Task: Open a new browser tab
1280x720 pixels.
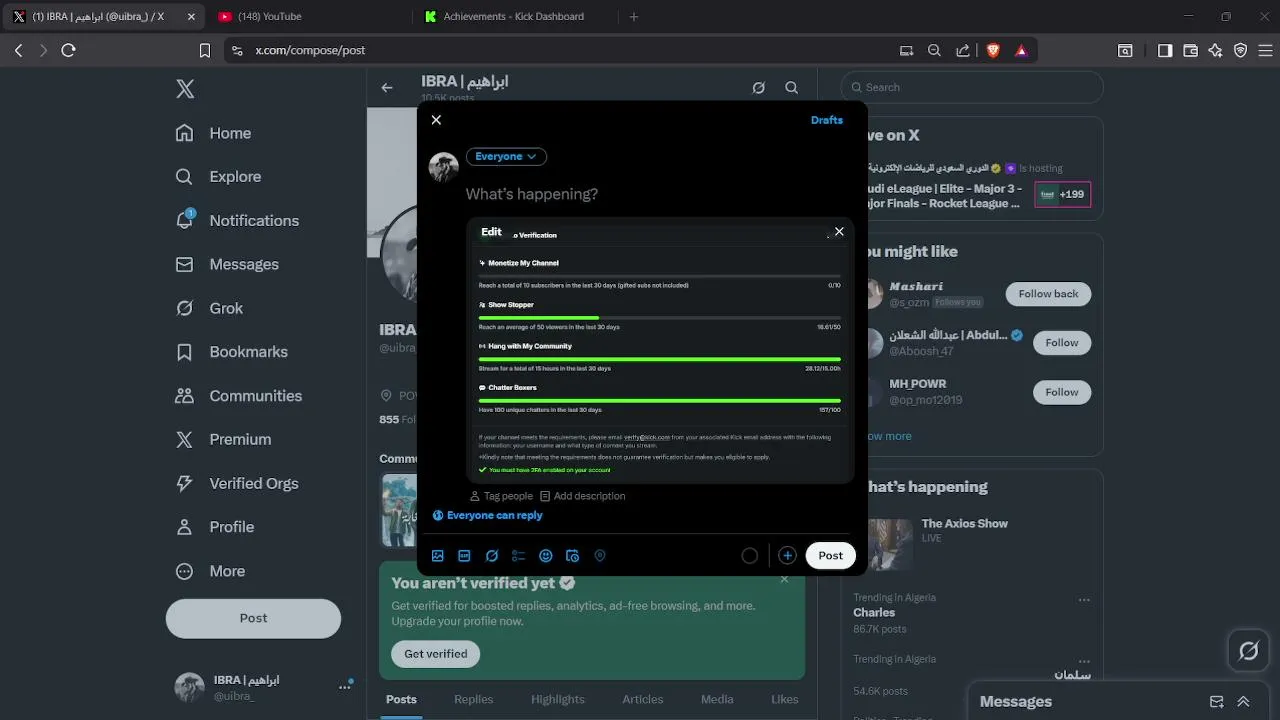Action: coord(633,16)
